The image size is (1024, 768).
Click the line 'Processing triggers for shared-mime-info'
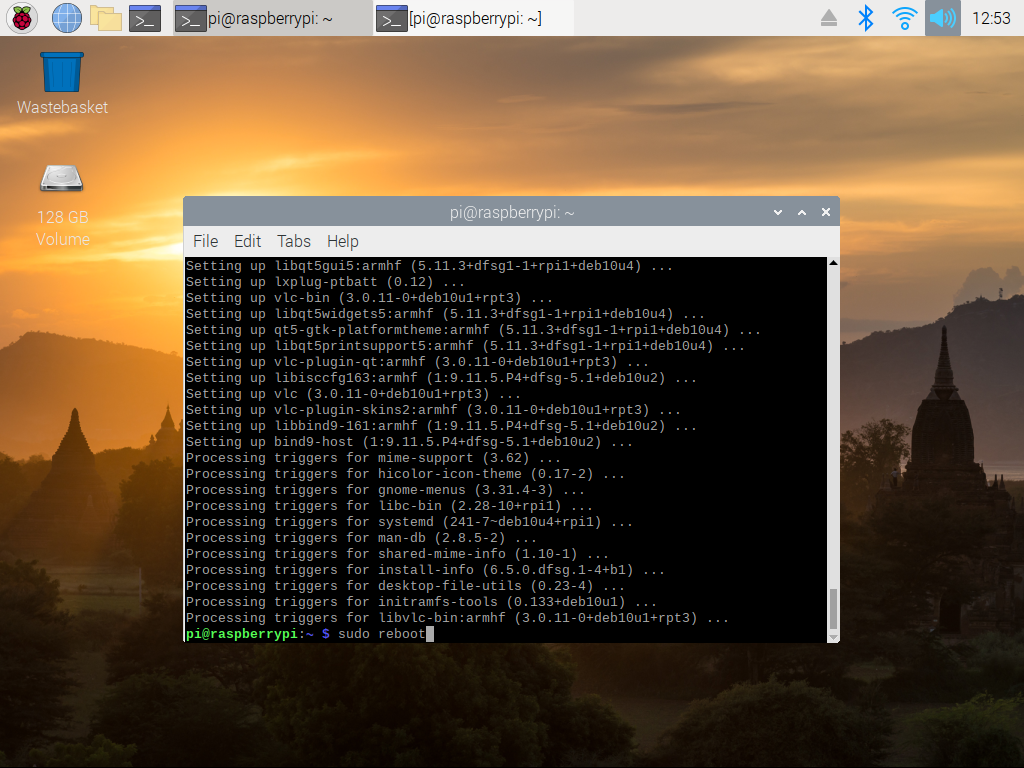tap(397, 554)
